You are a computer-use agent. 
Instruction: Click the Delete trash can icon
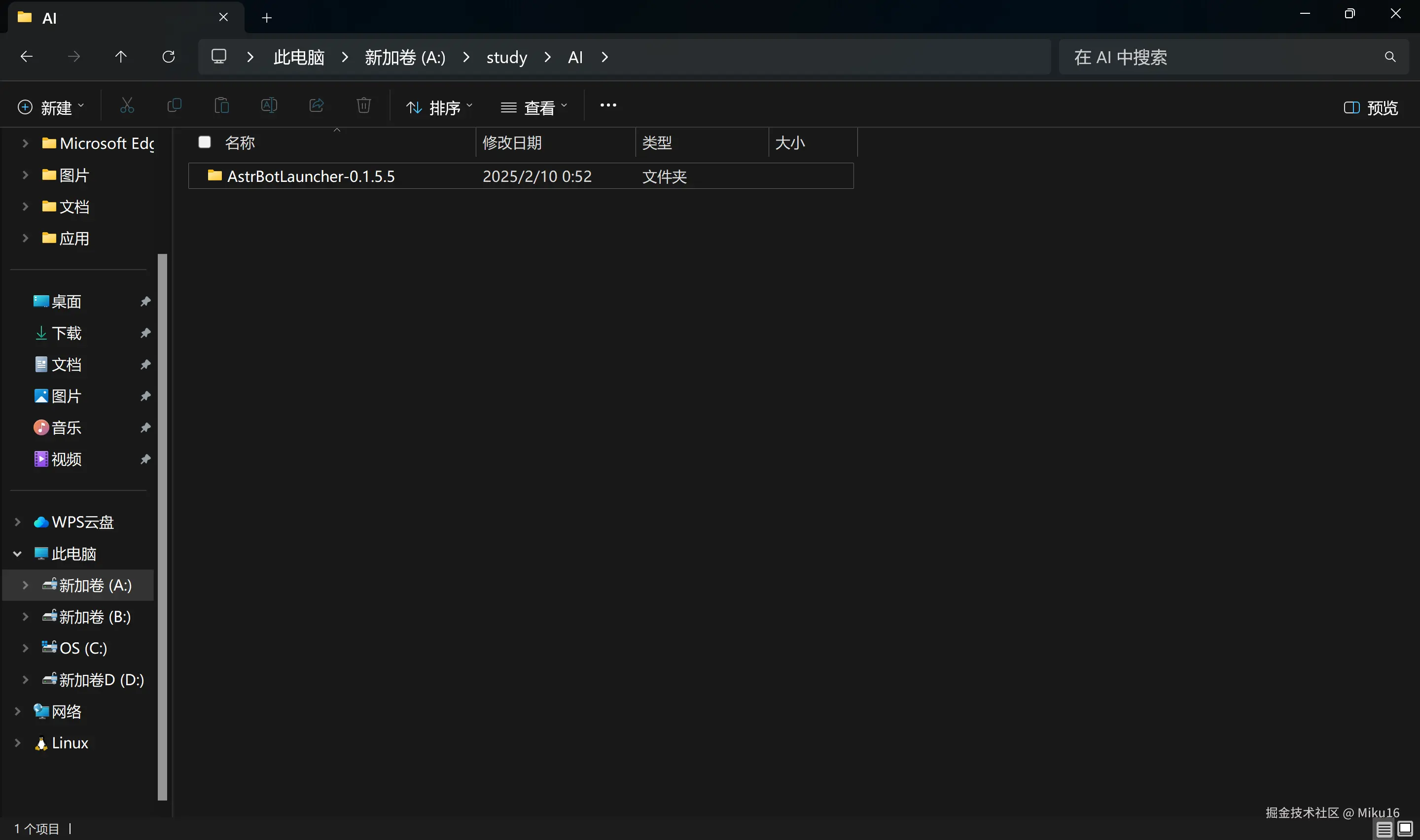click(364, 106)
